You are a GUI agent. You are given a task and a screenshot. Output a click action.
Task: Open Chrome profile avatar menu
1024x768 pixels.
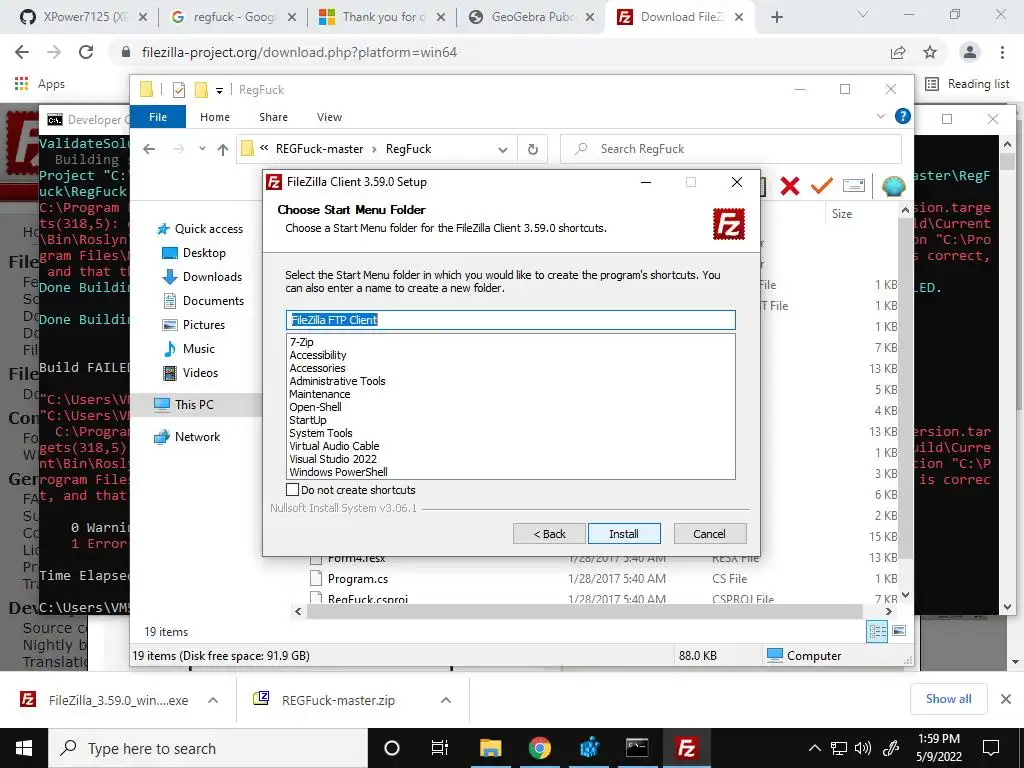coord(970,52)
